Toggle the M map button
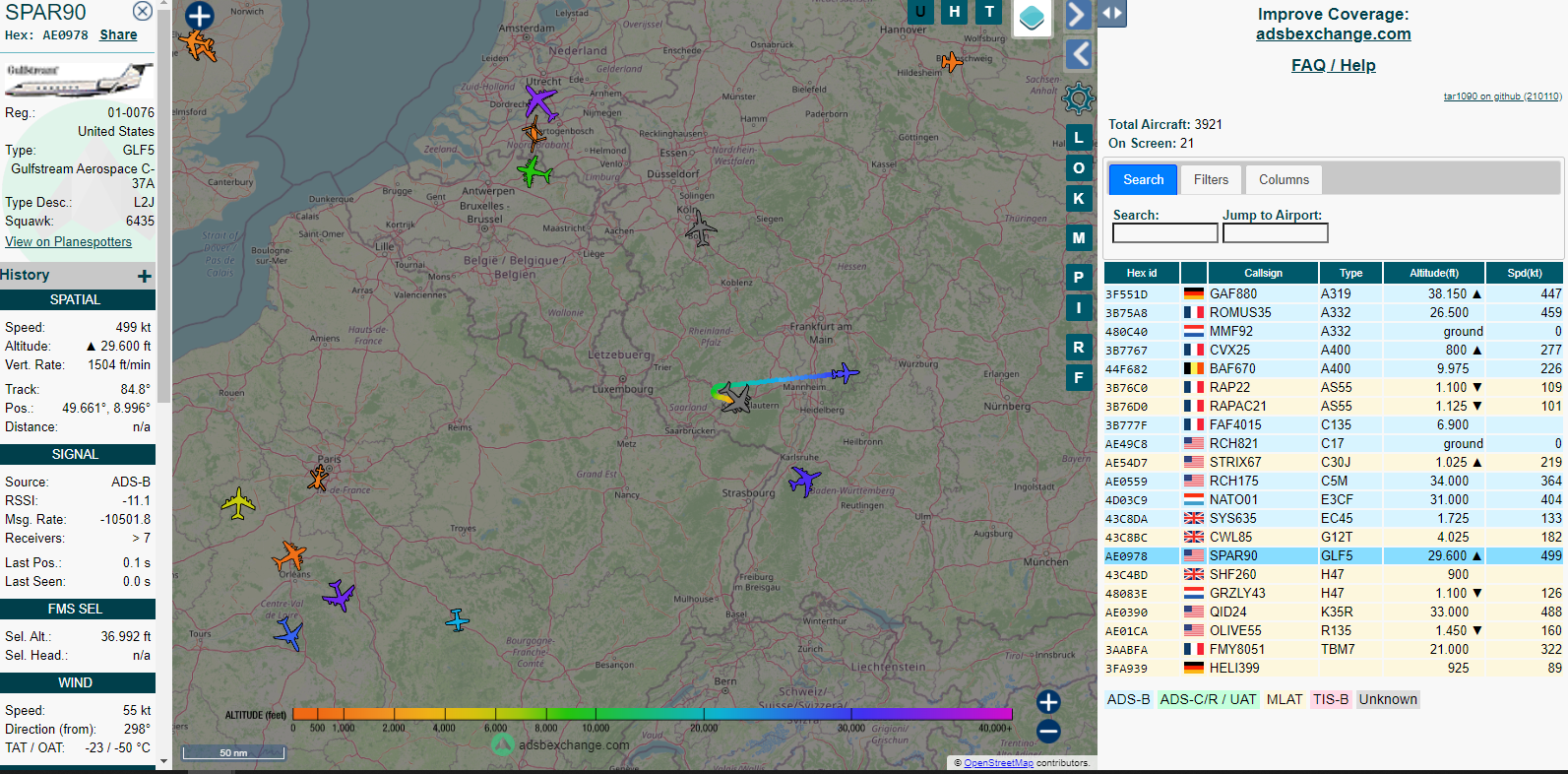Image resolution: width=1568 pixels, height=774 pixels. 1079,238
